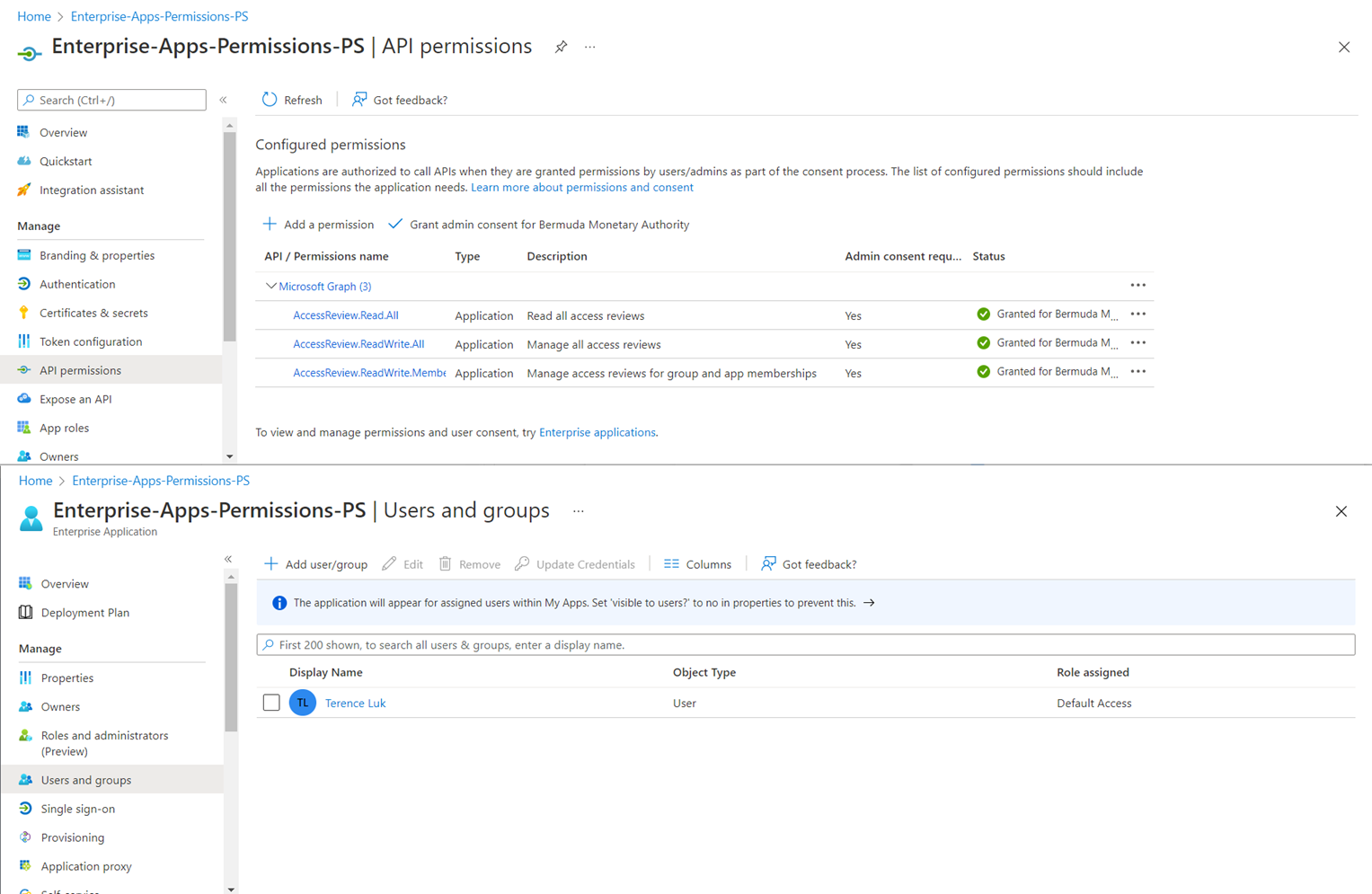Grant admin consent for Bermuda Monetary Authority
Image resolution: width=1372 pixels, height=894 pixels.
(x=538, y=225)
